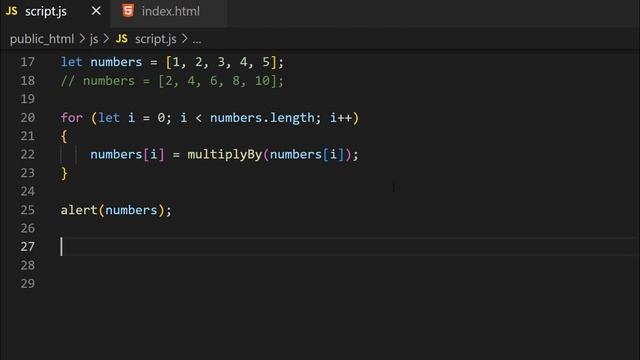640x360 pixels.
Task: Select public_html in the breadcrumb
Action: (42, 39)
